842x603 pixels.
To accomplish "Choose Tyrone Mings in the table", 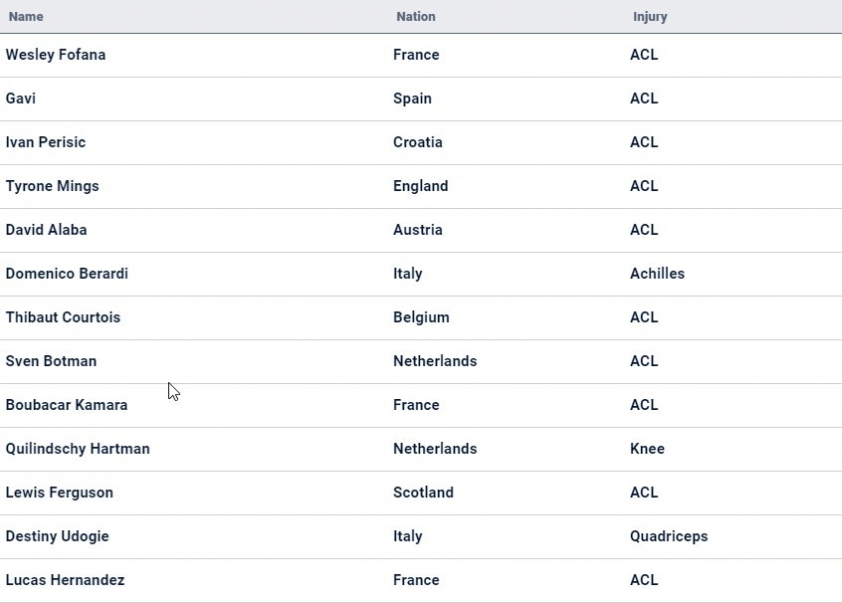I will [52, 186].
